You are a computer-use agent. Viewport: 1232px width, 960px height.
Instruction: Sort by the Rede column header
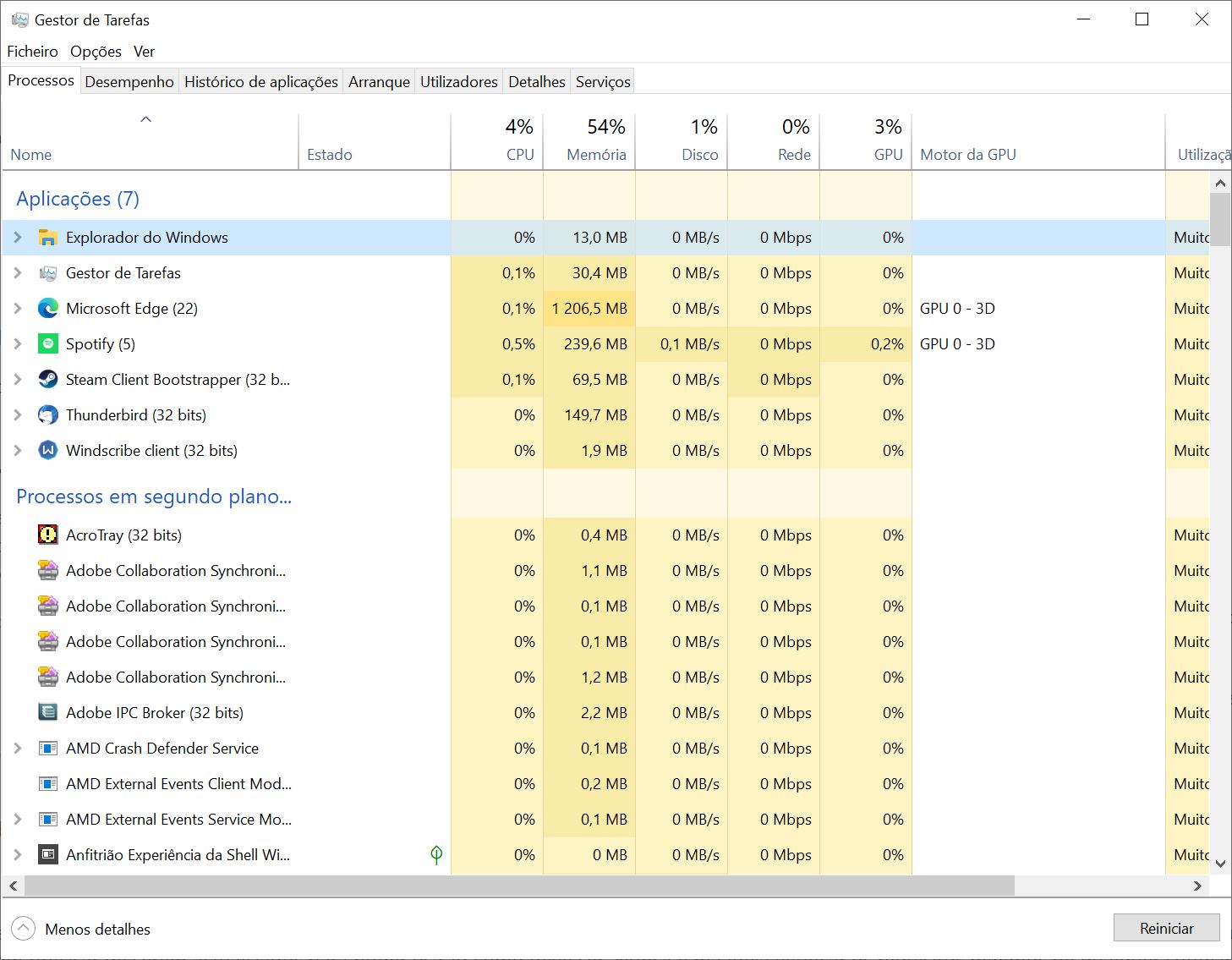(x=774, y=142)
